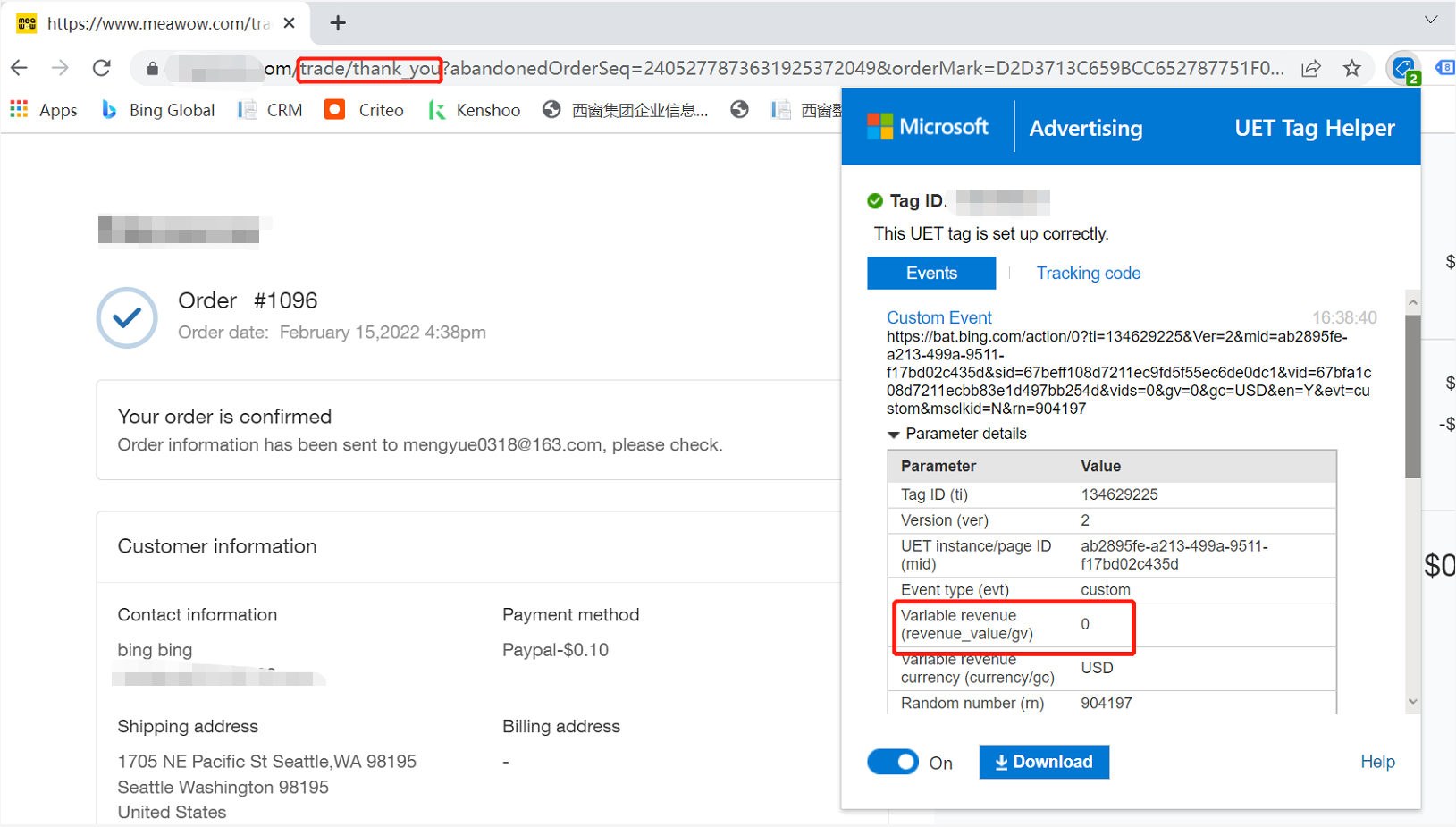Reload the current page

pos(102,68)
